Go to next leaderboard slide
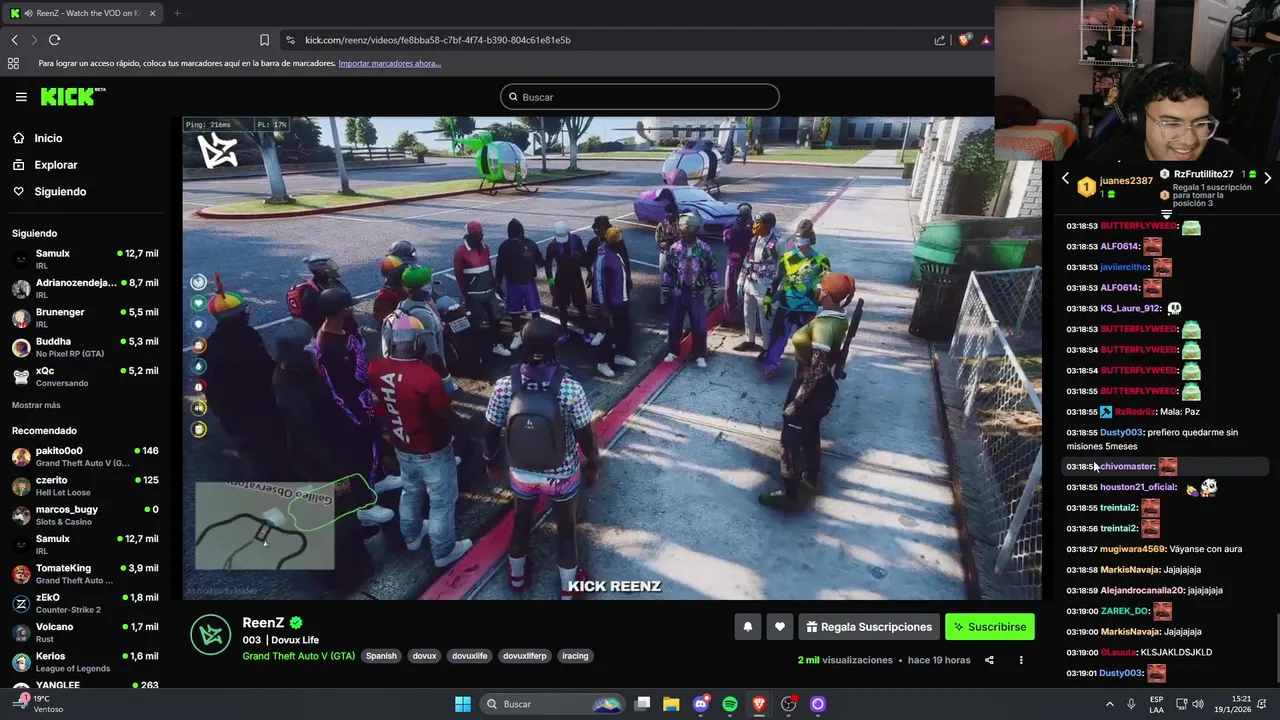This screenshot has width=1280, height=720. (x=1268, y=178)
